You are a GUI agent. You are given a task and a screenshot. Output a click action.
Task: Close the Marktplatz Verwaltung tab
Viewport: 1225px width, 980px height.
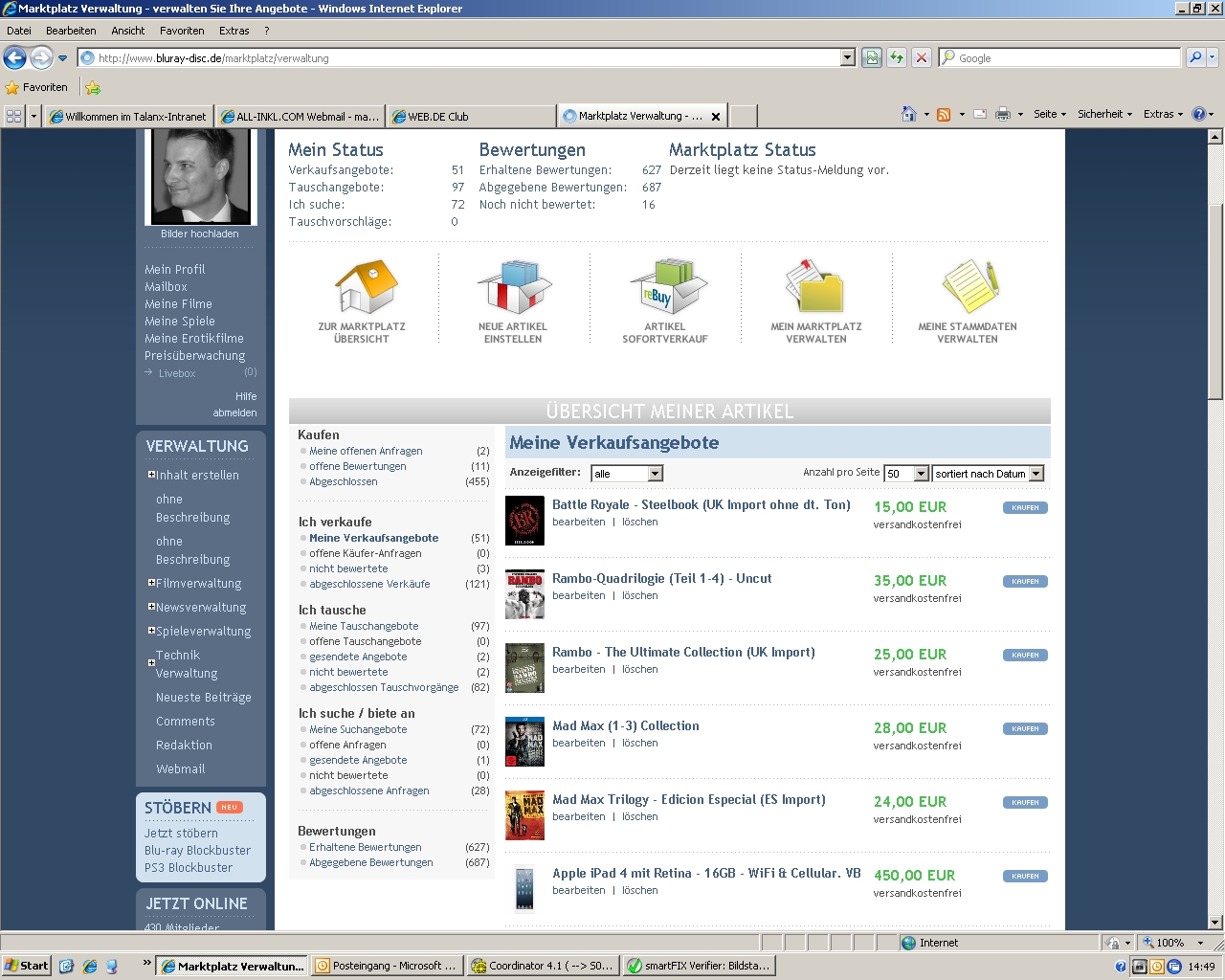[x=716, y=117]
